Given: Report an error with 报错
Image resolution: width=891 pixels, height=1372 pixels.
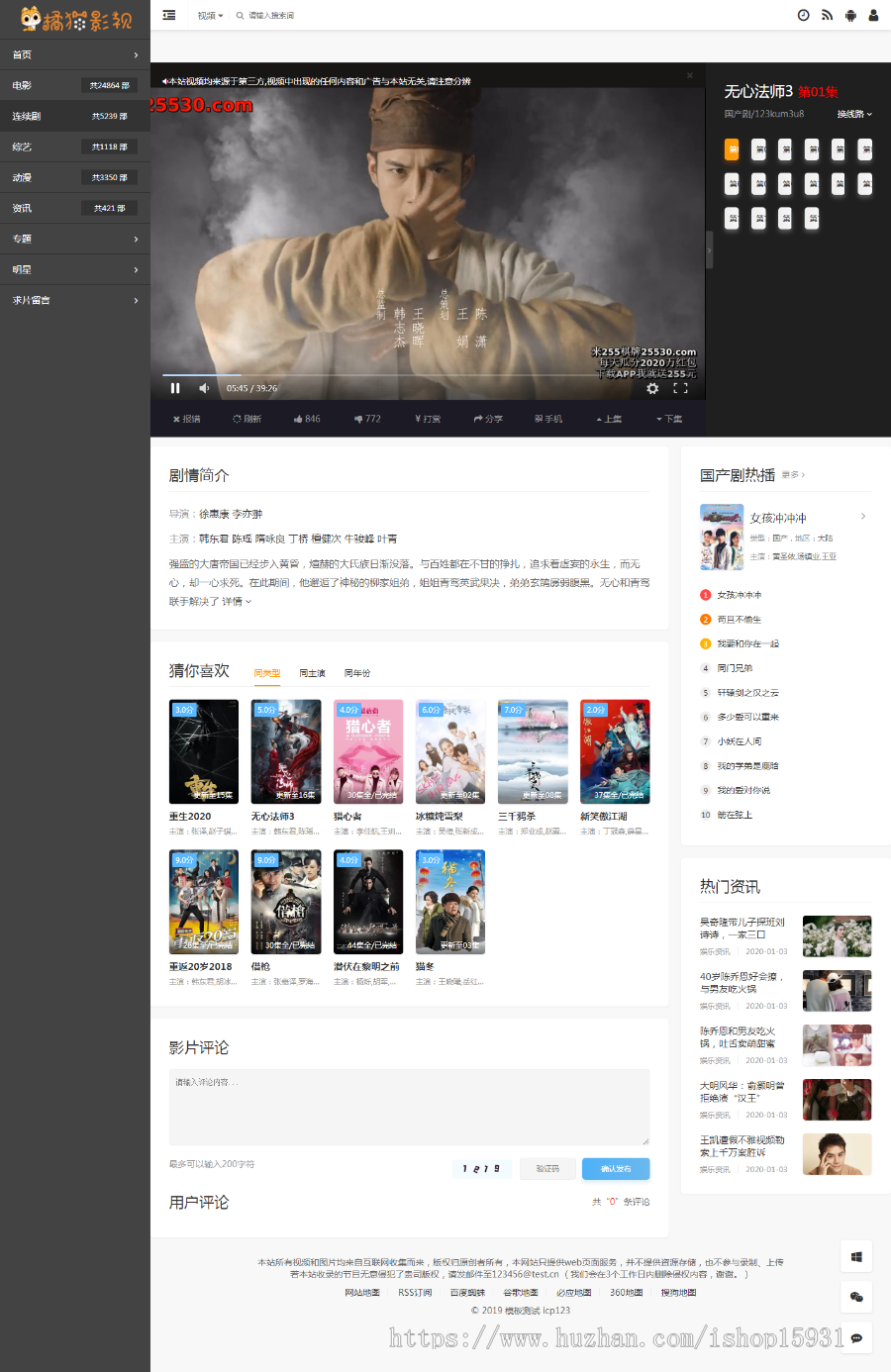Looking at the screenshot, I should click(187, 419).
